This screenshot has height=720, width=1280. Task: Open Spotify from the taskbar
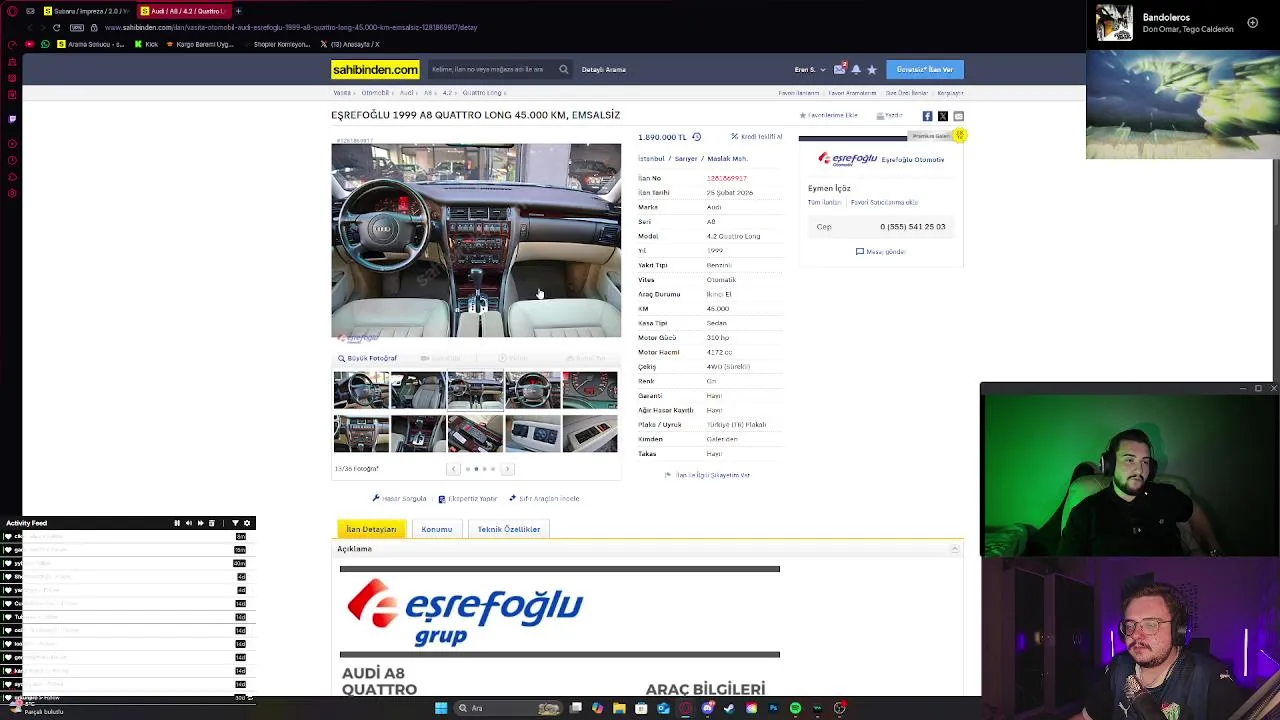(x=795, y=708)
